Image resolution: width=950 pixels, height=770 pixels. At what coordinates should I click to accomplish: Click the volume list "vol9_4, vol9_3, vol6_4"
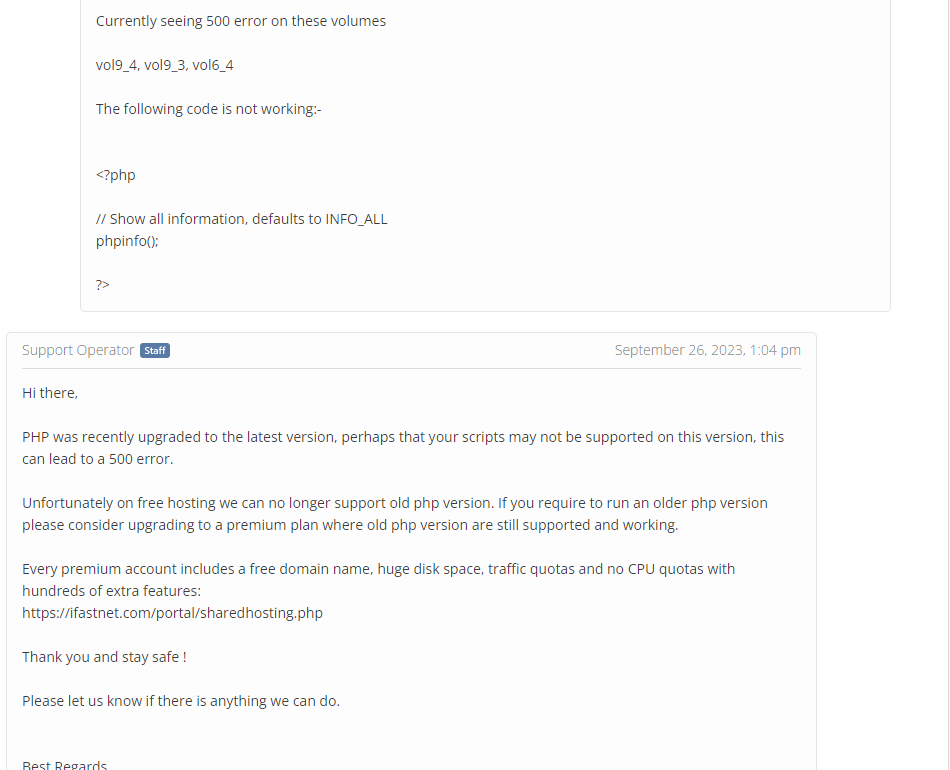164,65
